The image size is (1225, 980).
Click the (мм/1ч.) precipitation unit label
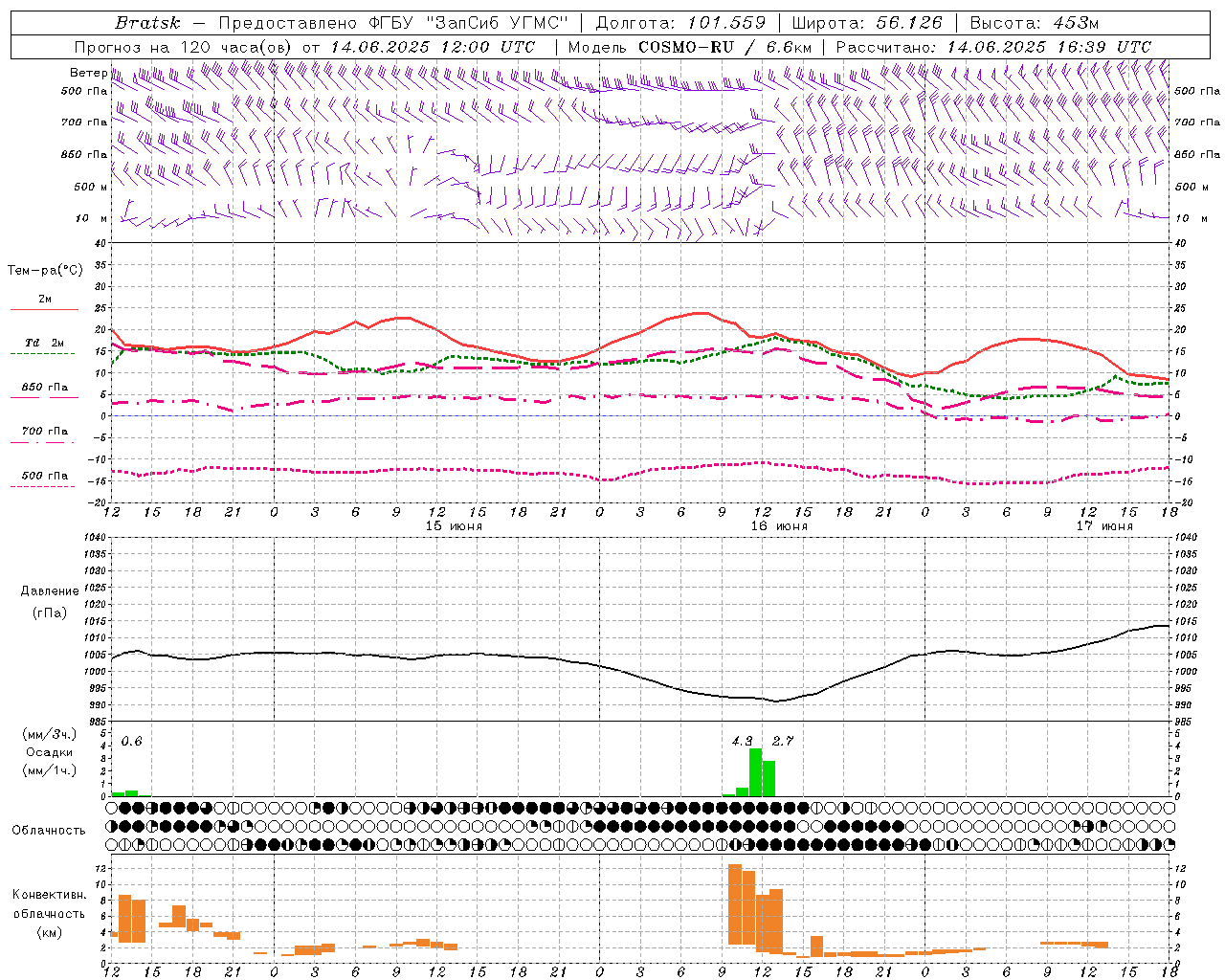pos(49,770)
